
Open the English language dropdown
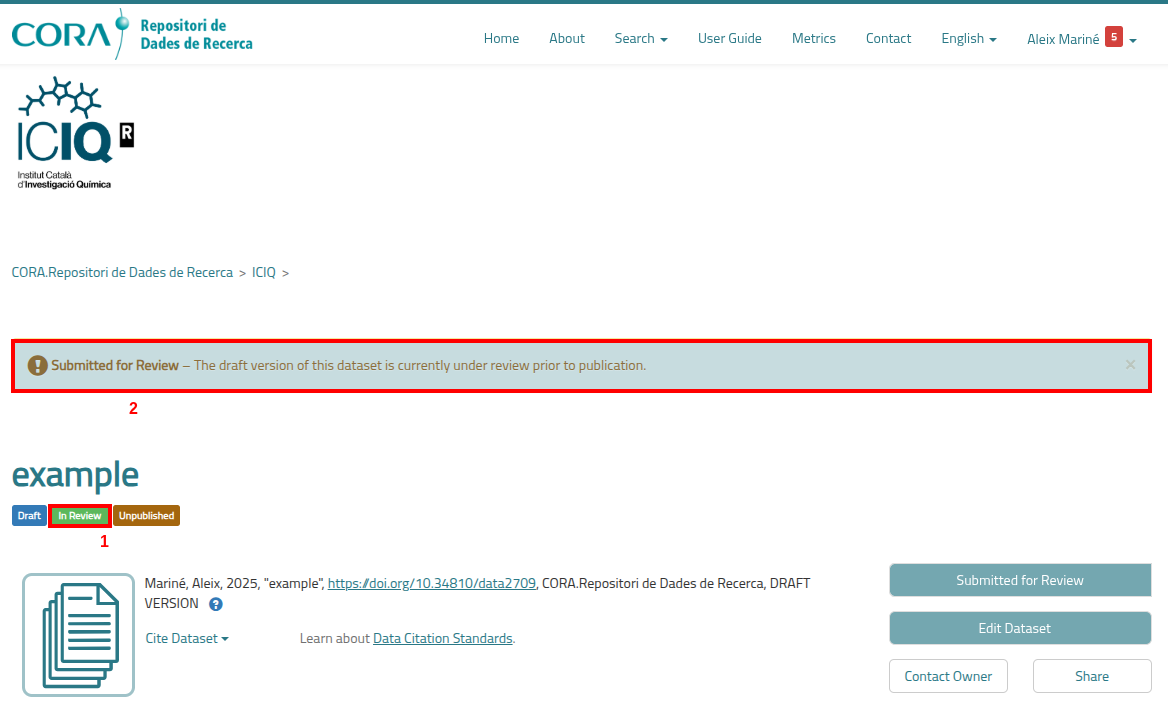(968, 39)
